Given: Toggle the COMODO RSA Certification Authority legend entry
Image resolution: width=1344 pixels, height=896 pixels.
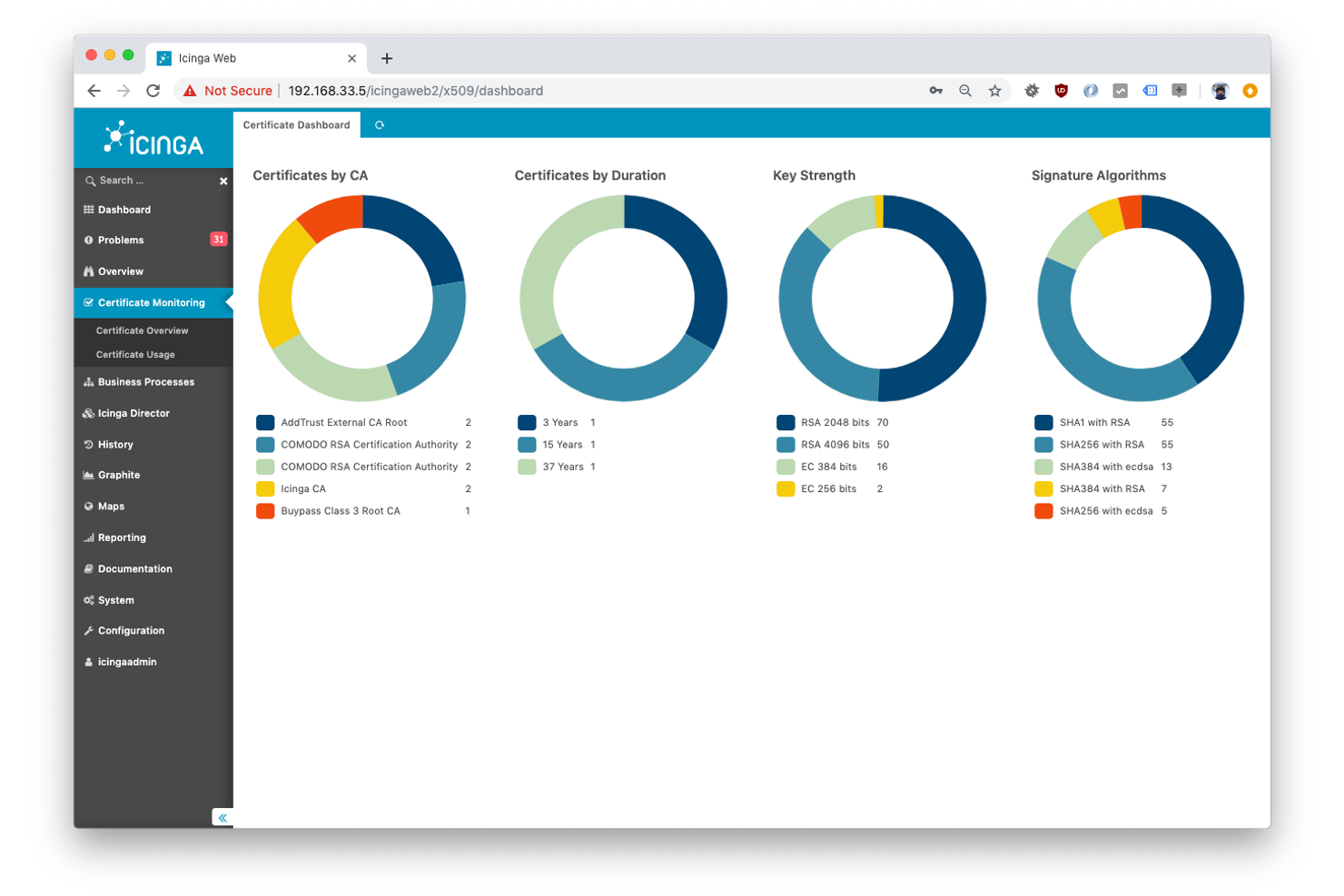Looking at the screenshot, I should [368, 444].
